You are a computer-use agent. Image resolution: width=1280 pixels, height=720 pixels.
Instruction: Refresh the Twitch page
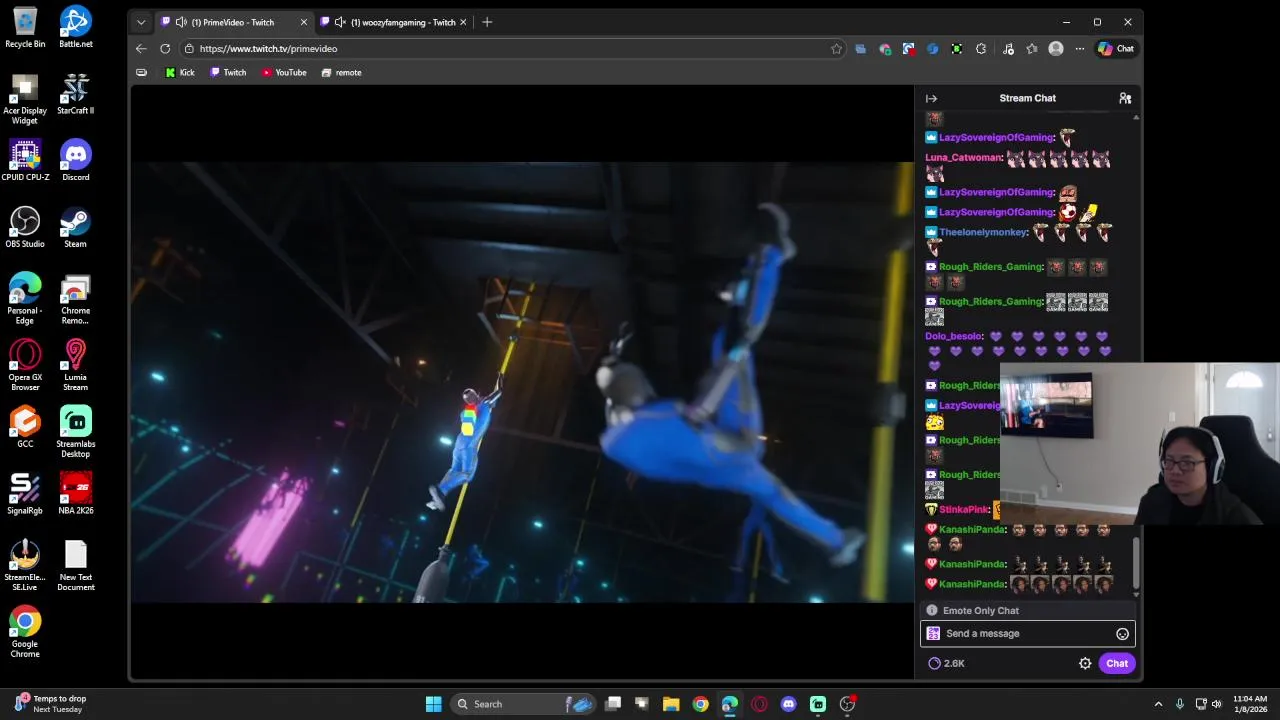click(165, 48)
